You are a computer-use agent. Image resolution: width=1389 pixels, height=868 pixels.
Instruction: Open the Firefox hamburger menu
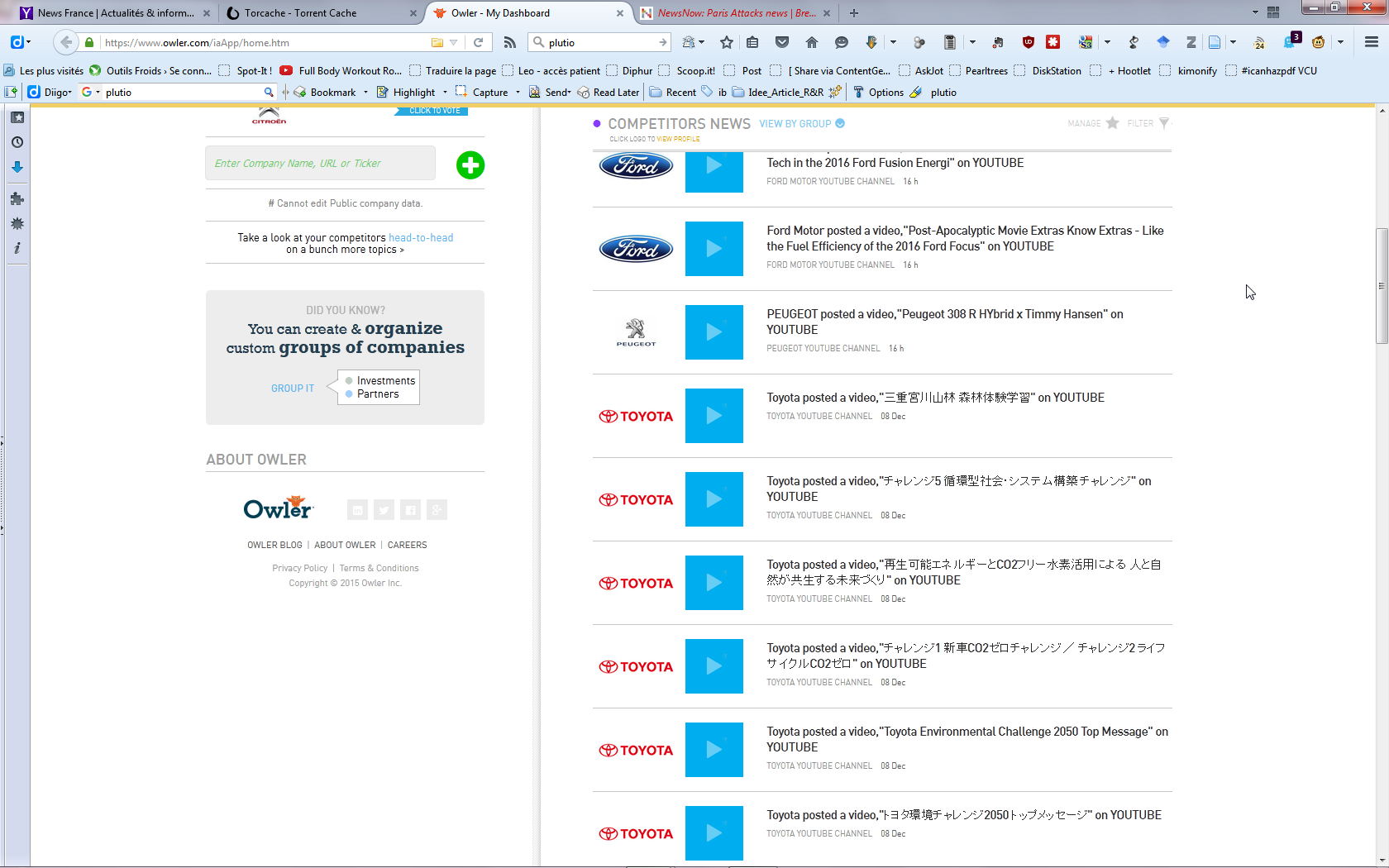pos(1372,42)
